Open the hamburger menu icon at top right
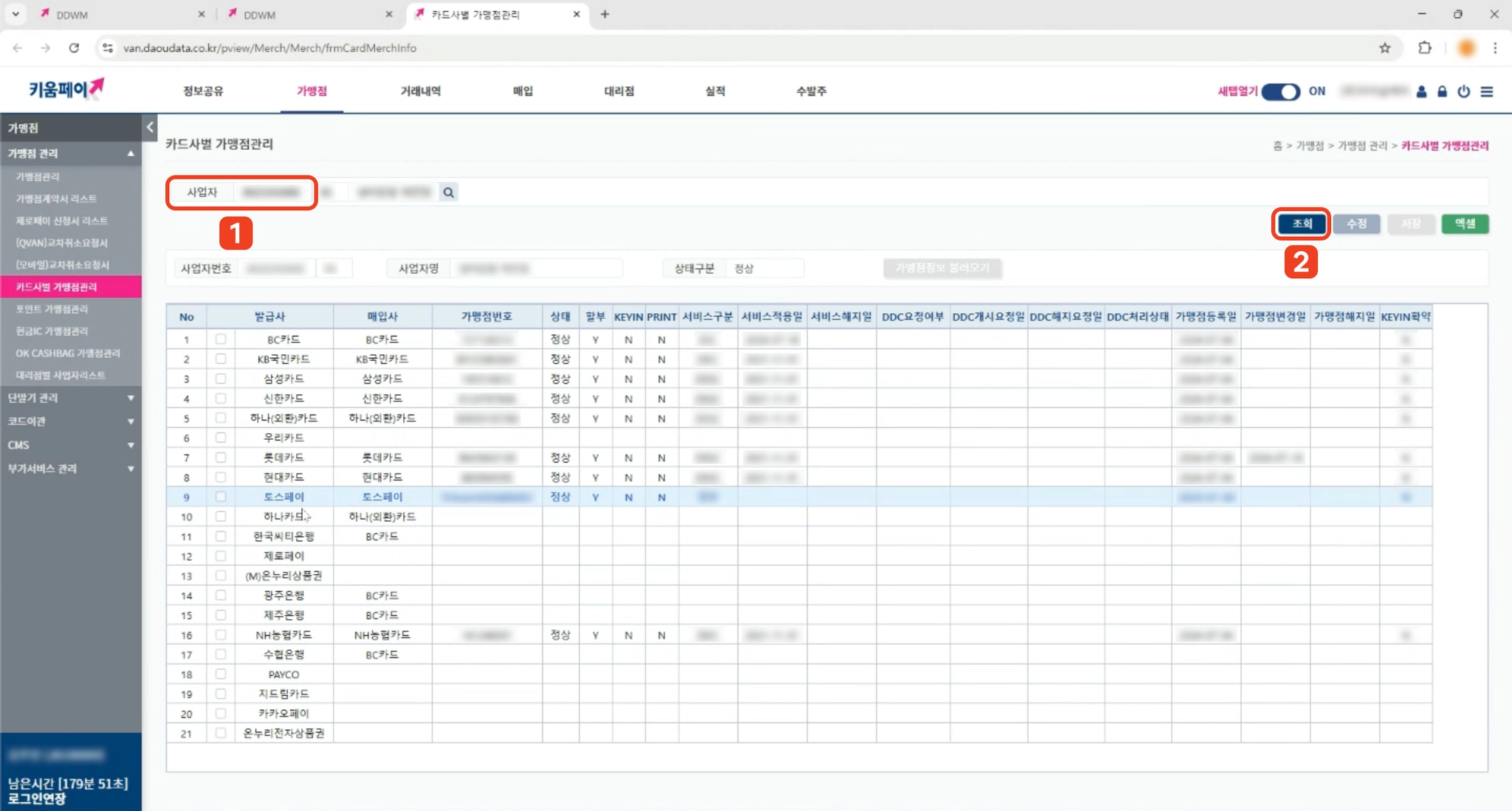The height and width of the screenshot is (811, 1512). point(1487,92)
